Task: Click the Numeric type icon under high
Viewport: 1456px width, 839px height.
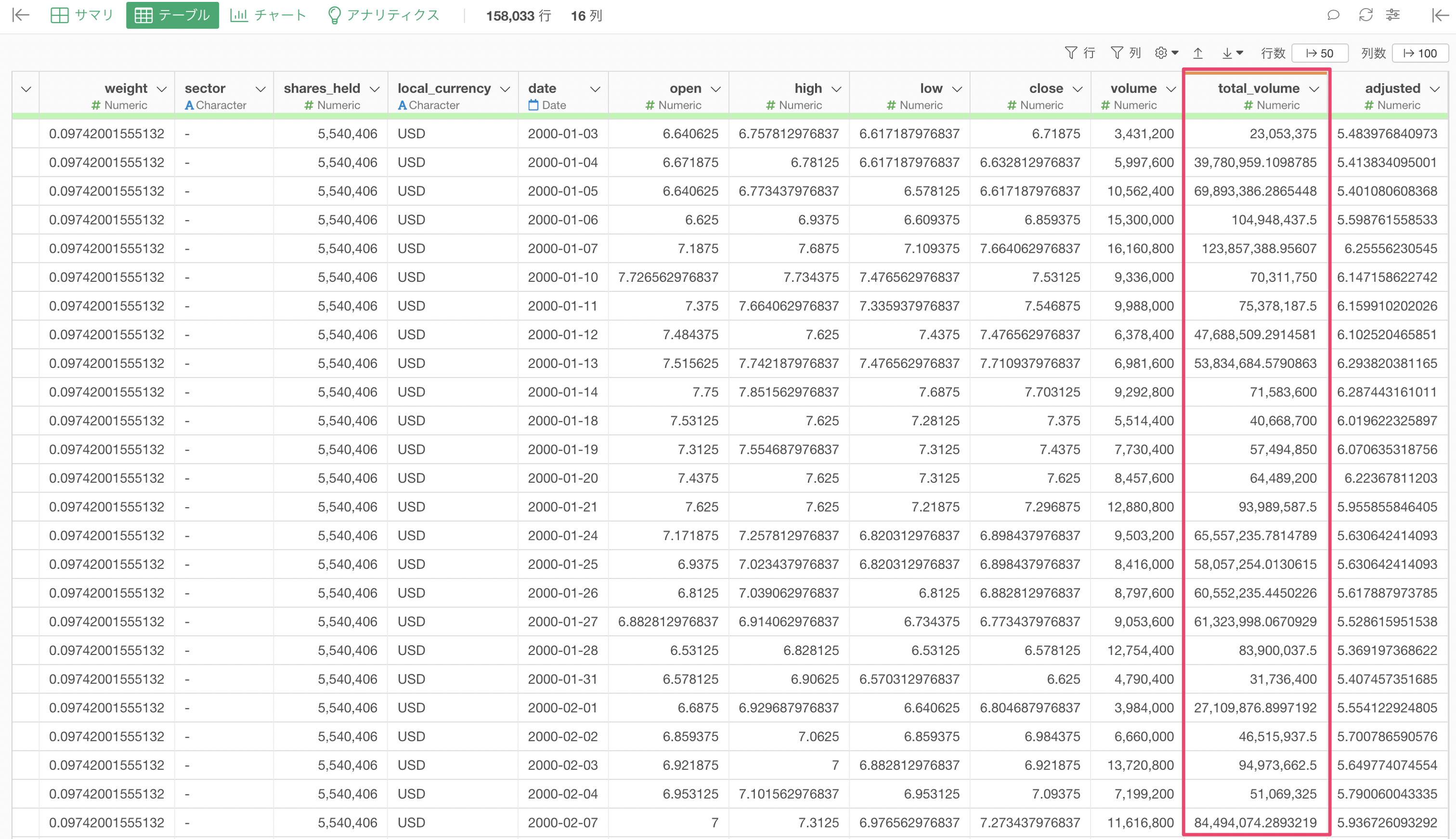Action: point(771,105)
